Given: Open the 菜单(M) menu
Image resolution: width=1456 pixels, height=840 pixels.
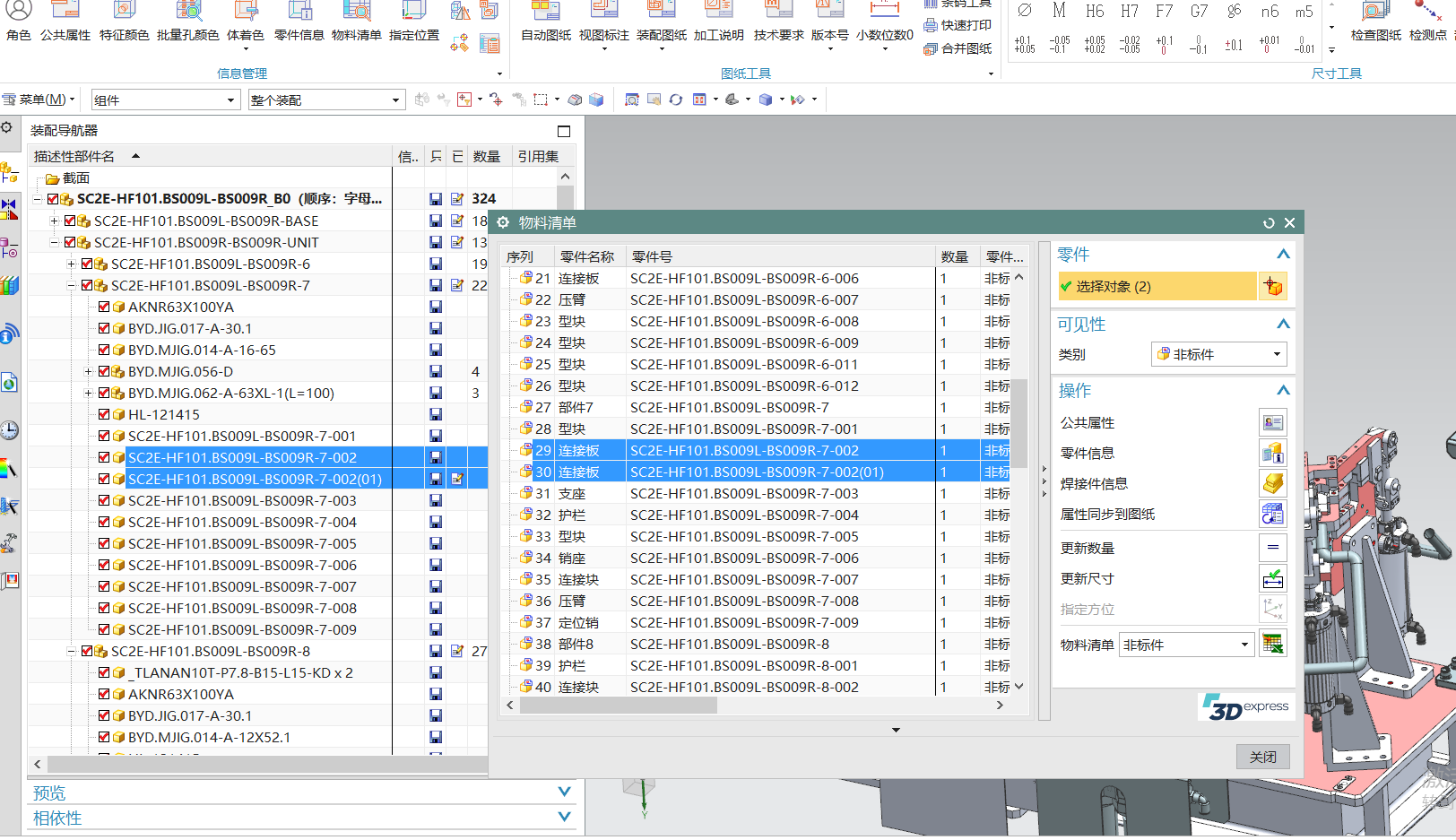Looking at the screenshot, I should pyautogui.click(x=40, y=100).
